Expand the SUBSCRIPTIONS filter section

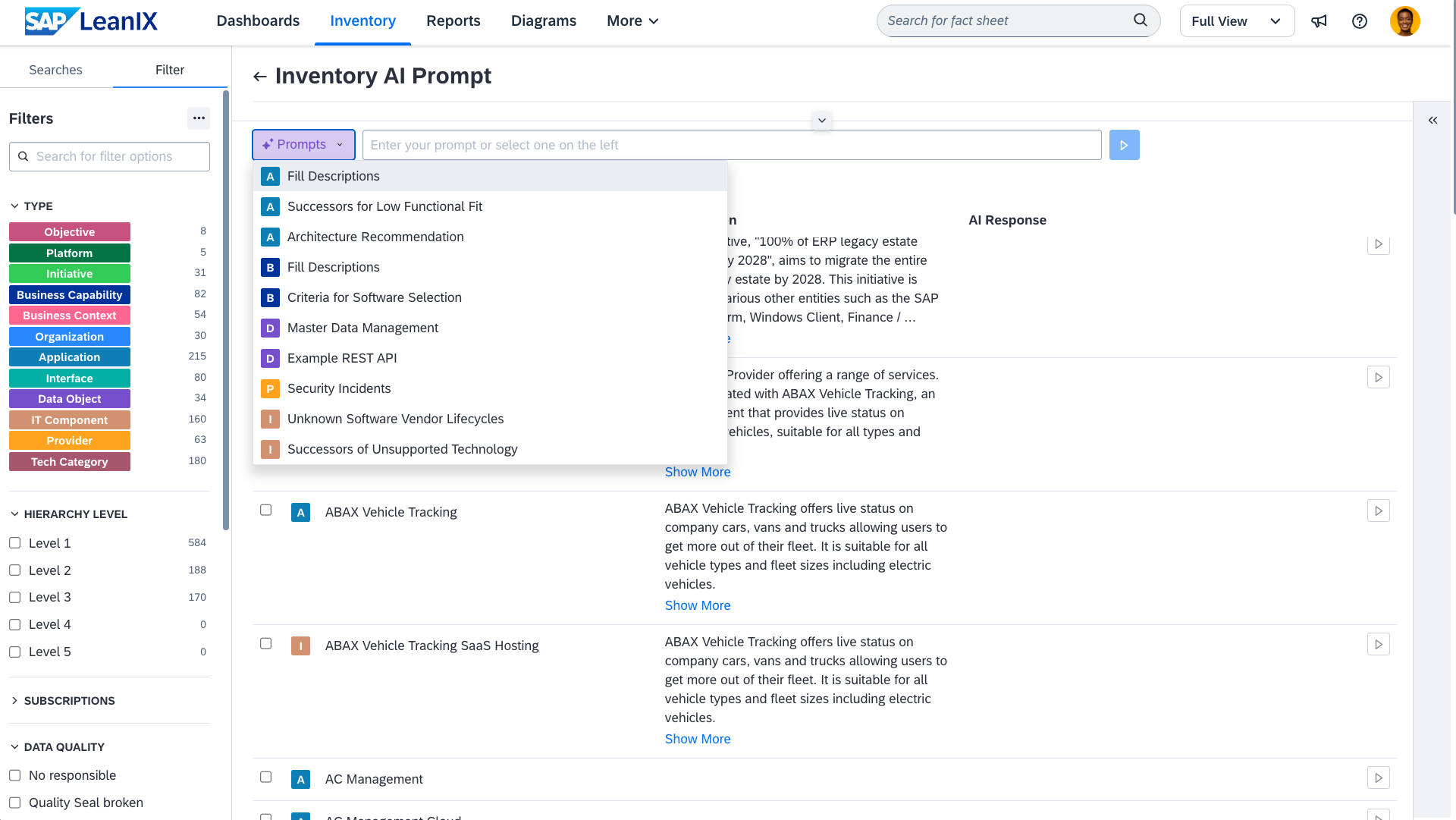pos(62,701)
